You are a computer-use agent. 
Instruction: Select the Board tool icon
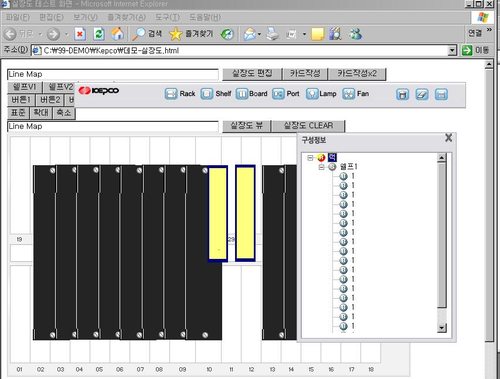pyautogui.click(x=242, y=94)
